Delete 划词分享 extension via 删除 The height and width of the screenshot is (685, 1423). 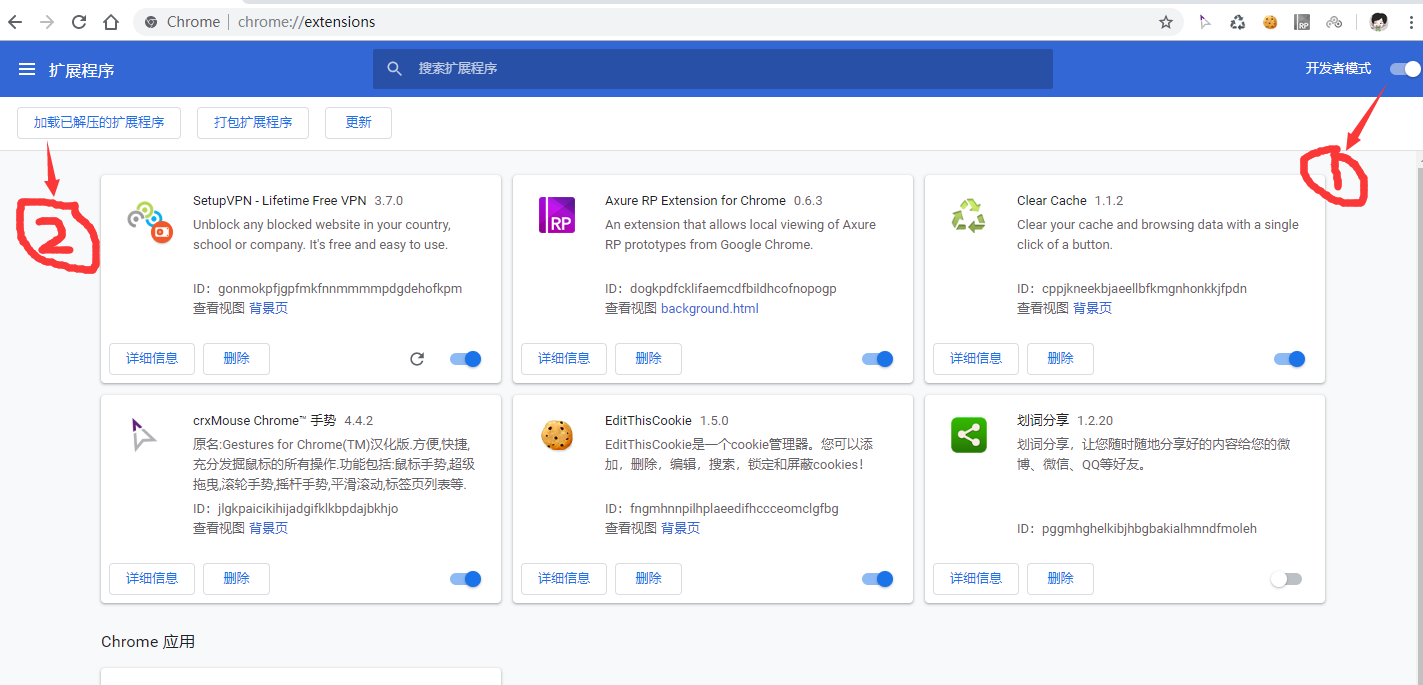tap(1060, 579)
